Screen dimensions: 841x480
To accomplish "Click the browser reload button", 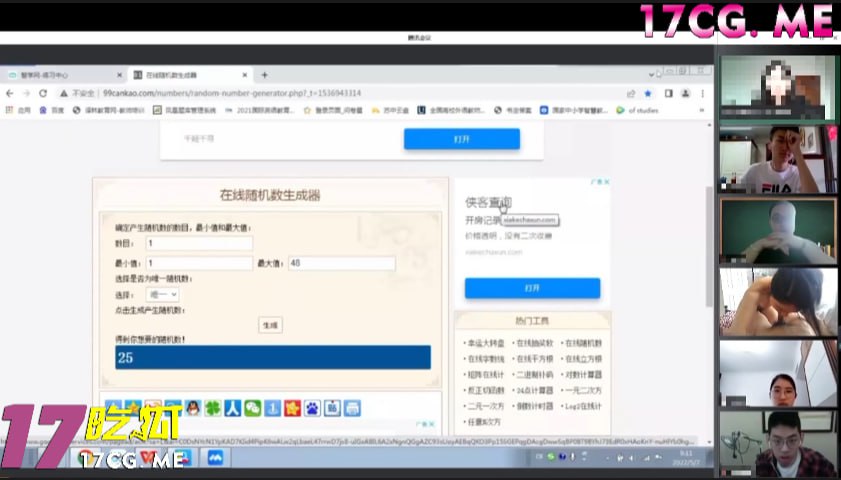I will 43,93.
